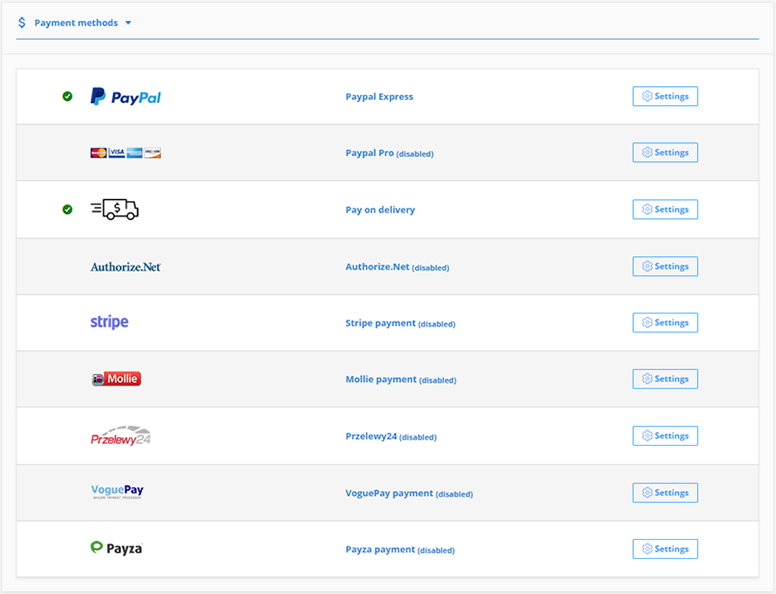
Task: Open the Payment methods heading
Action: pyautogui.click(x=76, y=23)
